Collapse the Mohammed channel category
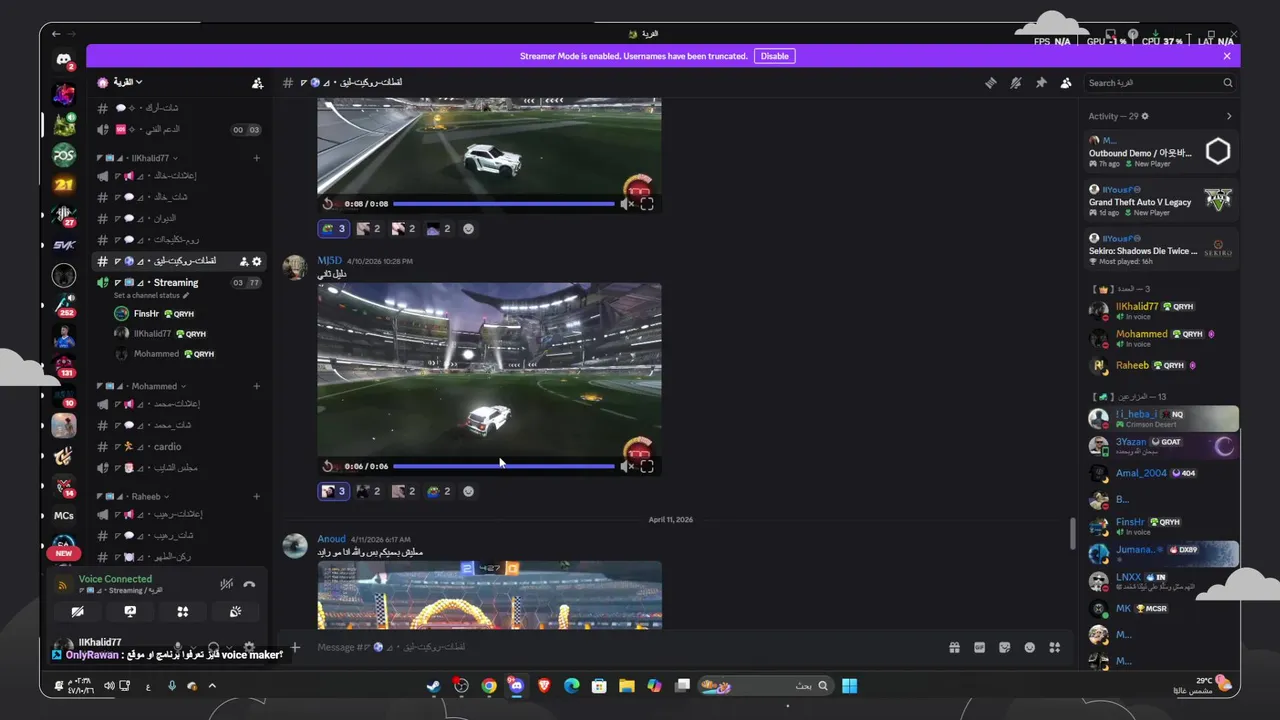Viewport: 1280px width, 720px height. point(141,386)
